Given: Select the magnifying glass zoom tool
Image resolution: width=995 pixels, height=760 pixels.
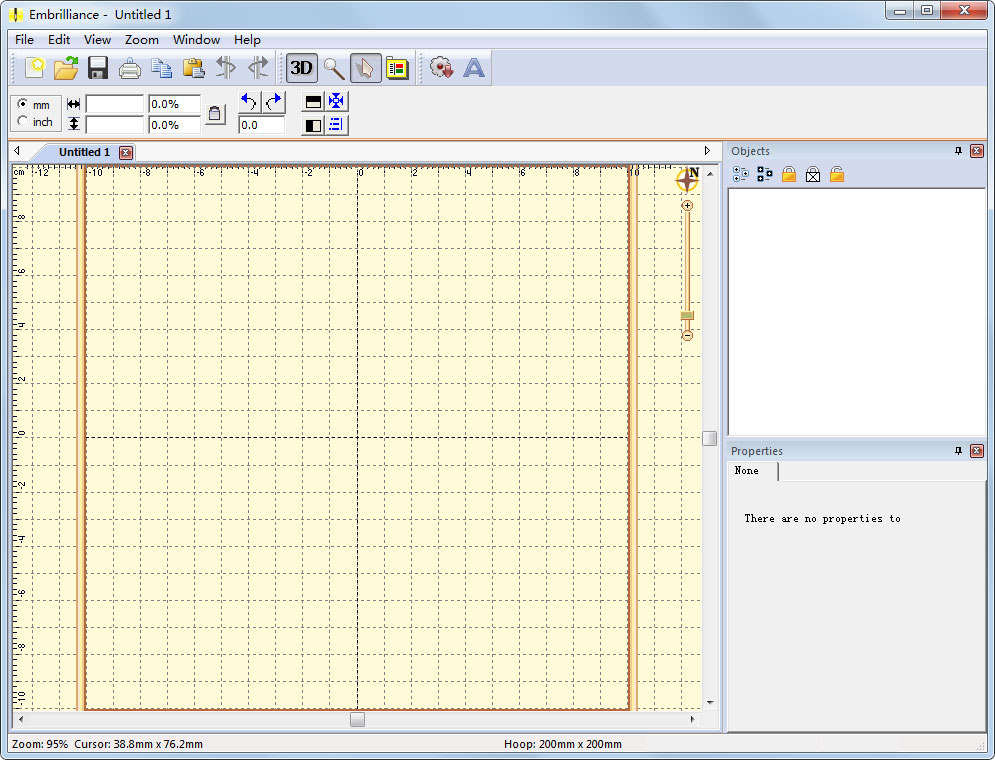Looking at the screenshot, I should (x=334, y=68).
